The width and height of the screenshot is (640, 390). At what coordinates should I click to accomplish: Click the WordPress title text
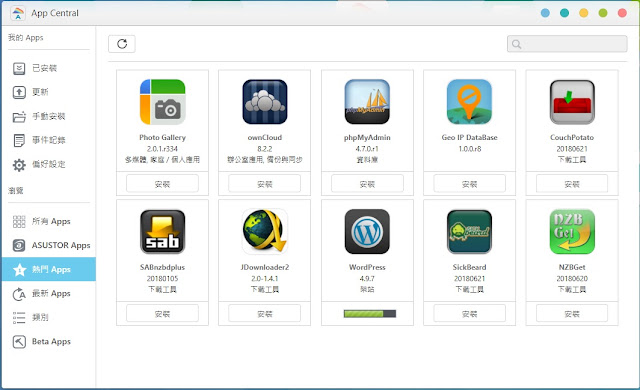coord(367,267)
